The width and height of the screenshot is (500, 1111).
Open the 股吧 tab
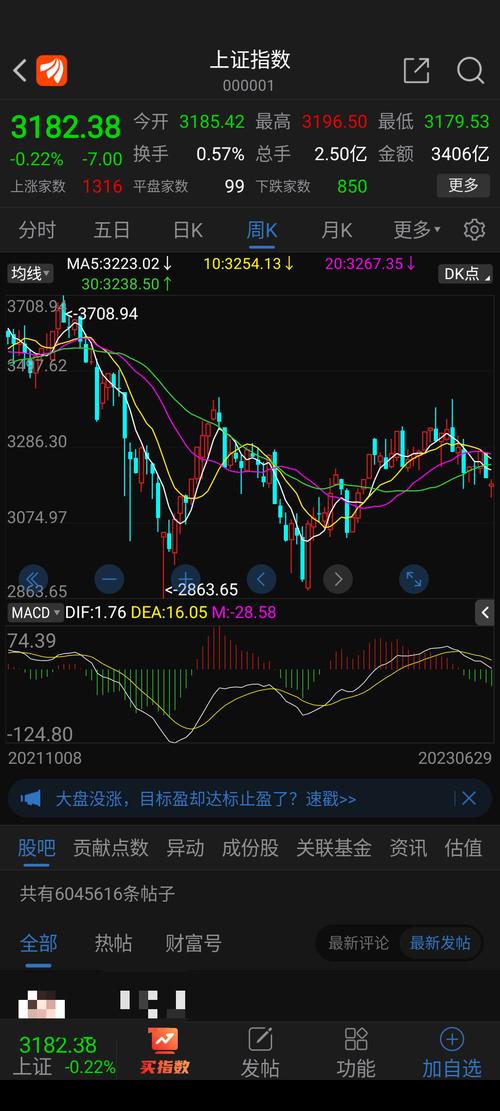pos(36,847)
